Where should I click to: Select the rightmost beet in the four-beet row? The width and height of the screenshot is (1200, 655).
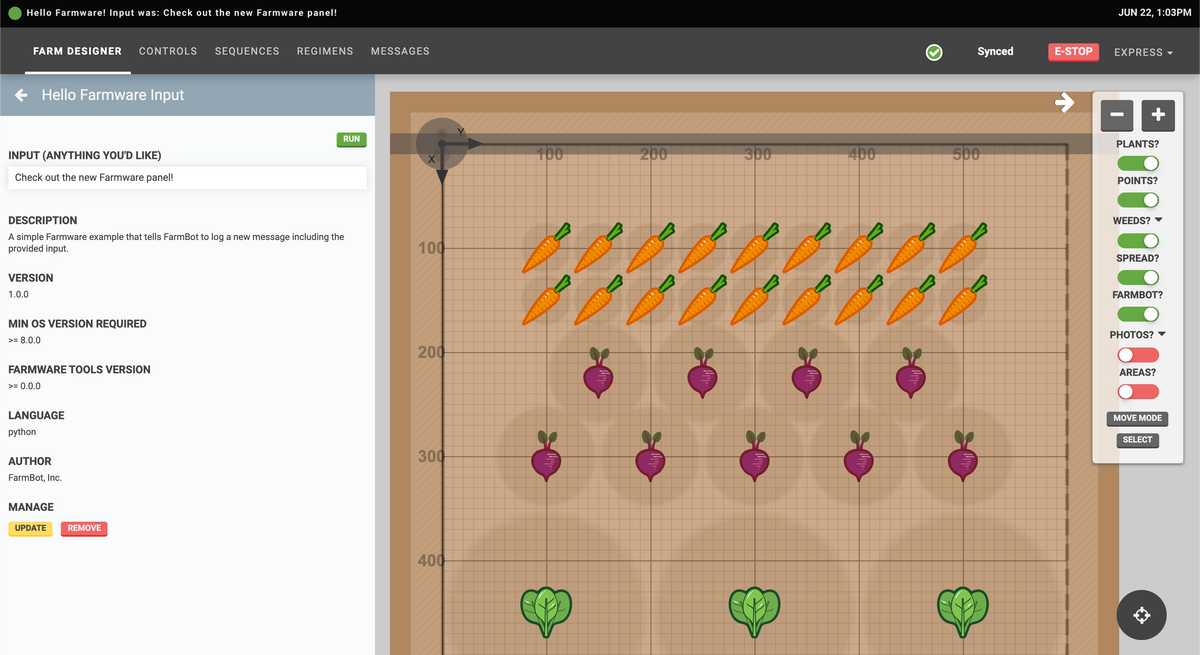click(910, 373)
